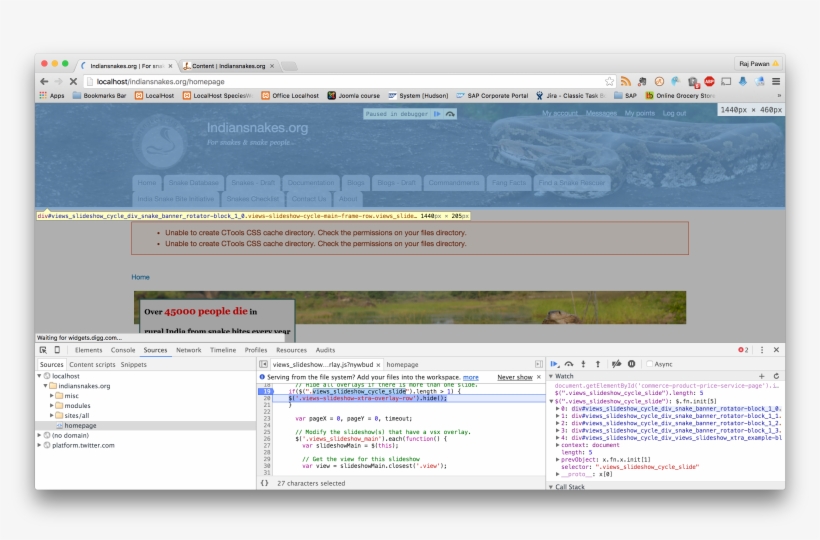
Task: Open the Network panel
Action: point(189,350)
